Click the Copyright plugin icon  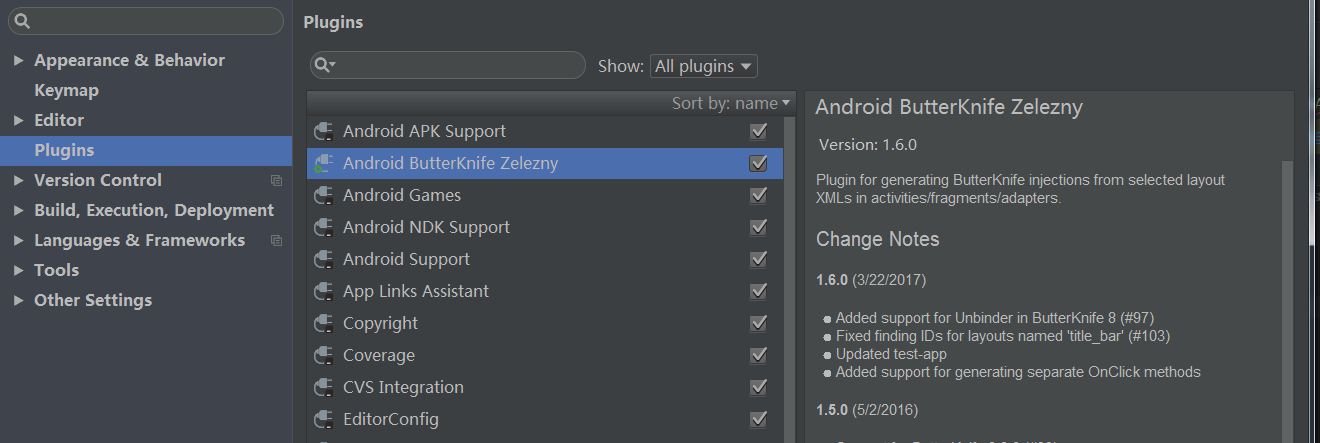click(x=323, y=323)
